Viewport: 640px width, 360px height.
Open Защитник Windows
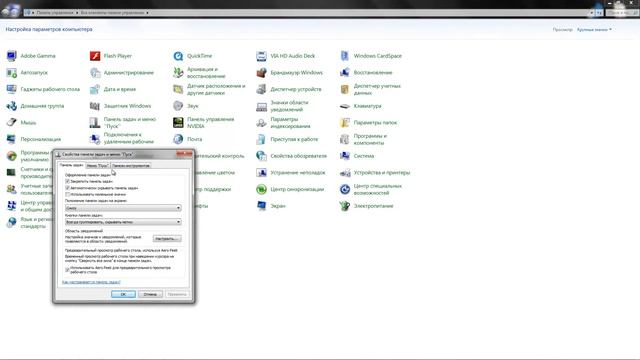point(120,106)
